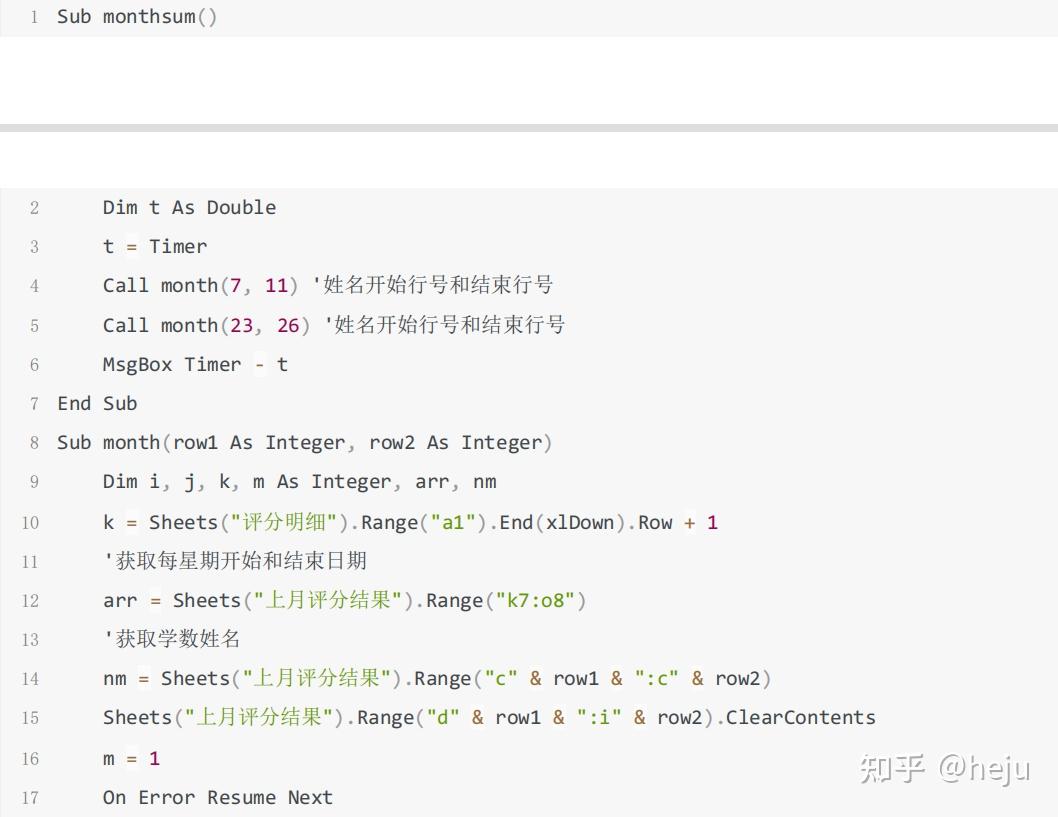The width and height of the screenshot is (1058, 817).
Task: Click line number 17 in the gutter
Action: [x=30, y=798]
